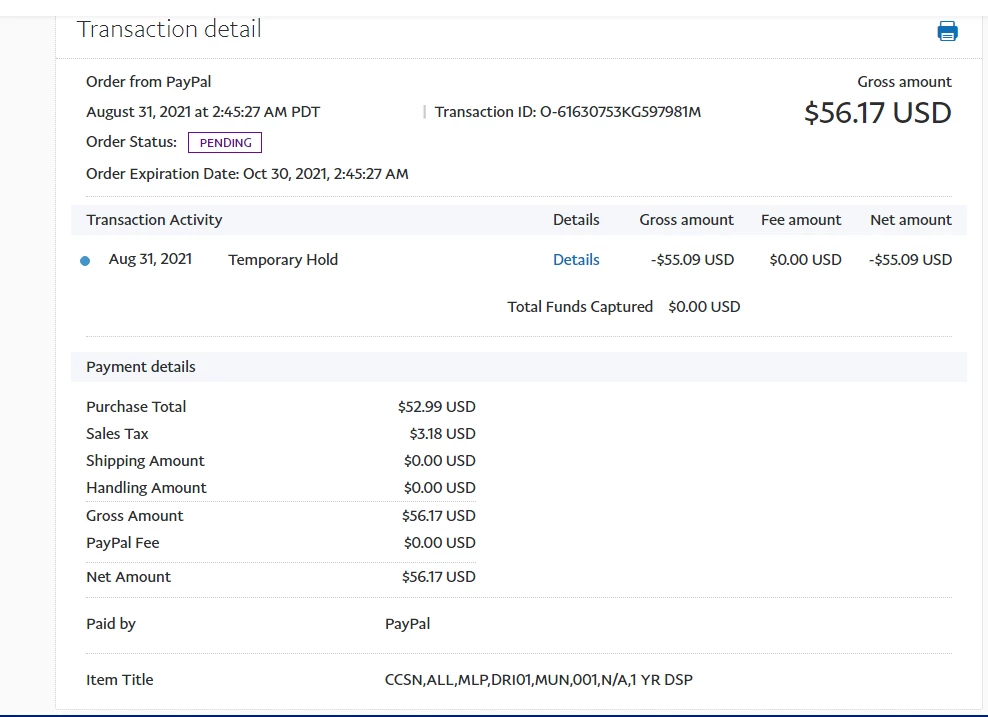Click the Paid by PayPal value

[x=408, y=624]
